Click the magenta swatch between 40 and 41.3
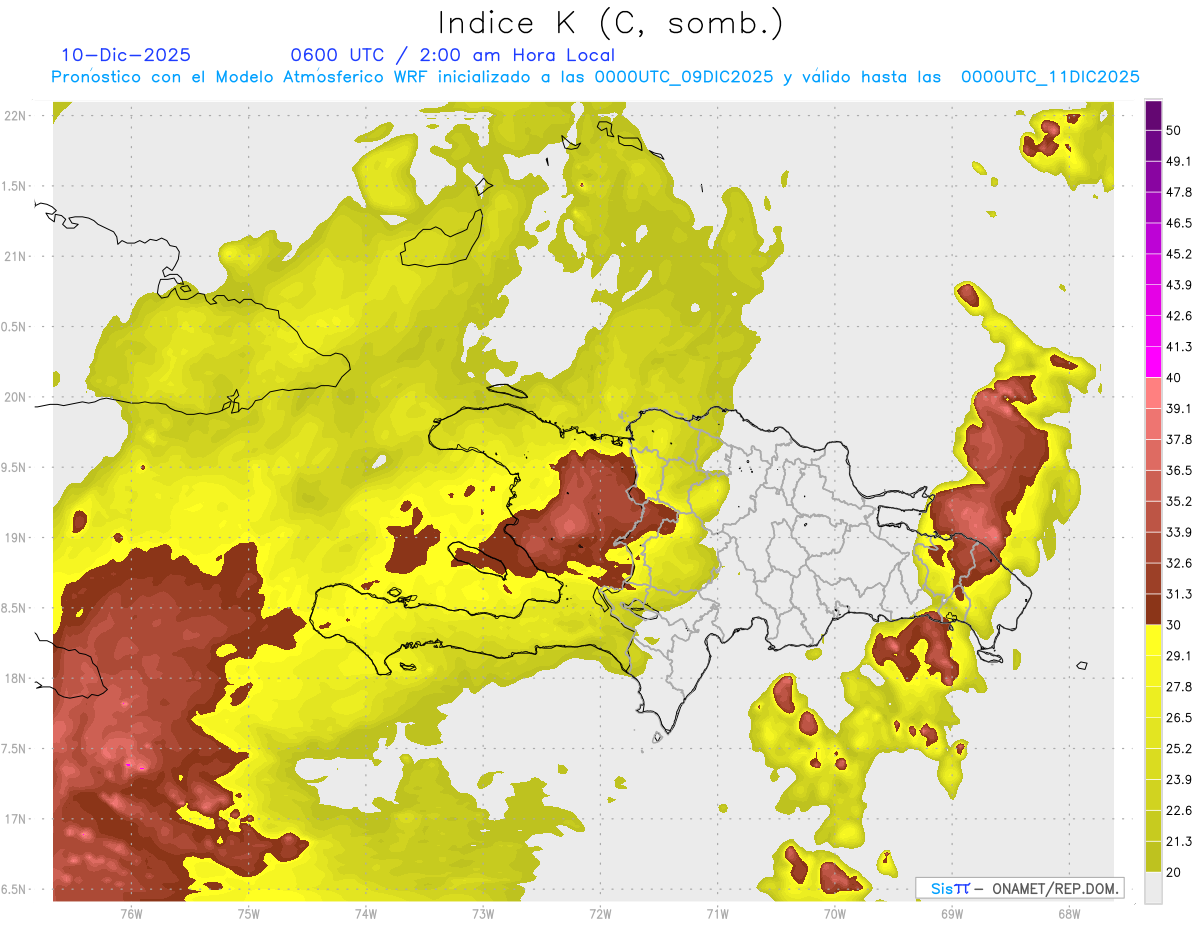 tap(1153, 363)
